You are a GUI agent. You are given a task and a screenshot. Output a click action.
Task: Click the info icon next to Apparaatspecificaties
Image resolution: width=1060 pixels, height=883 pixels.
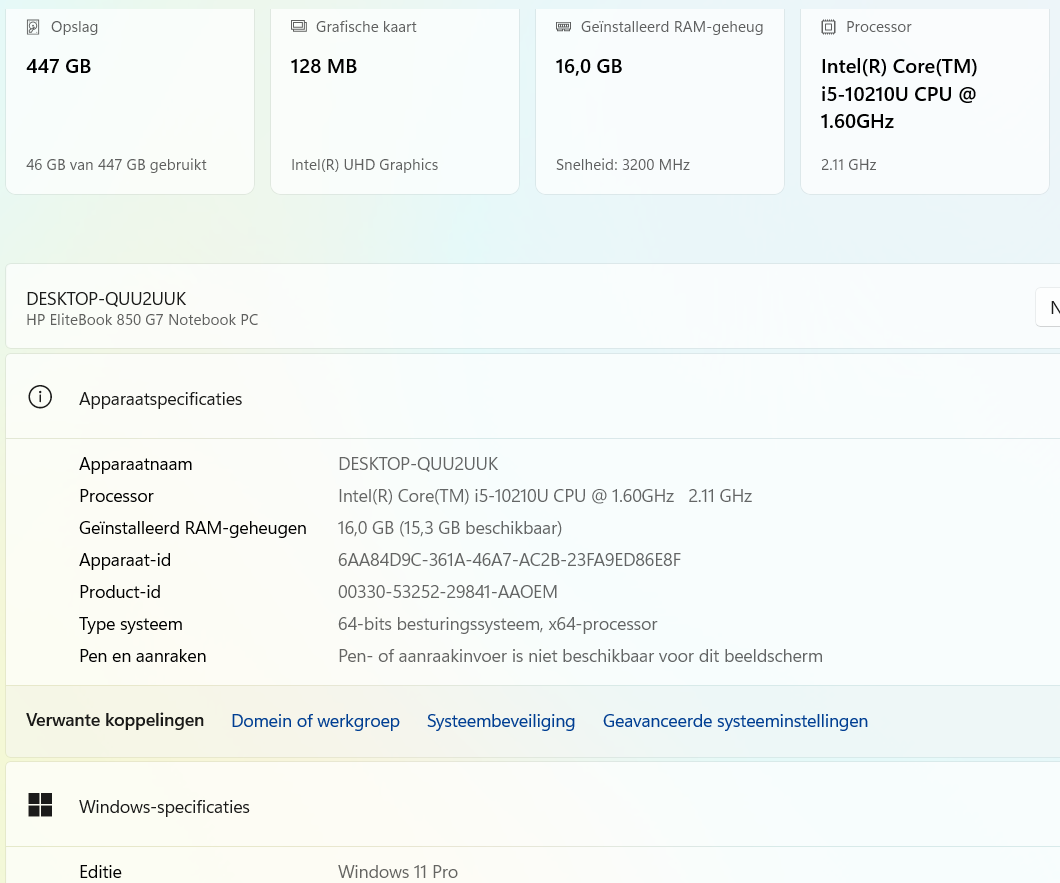40,397
